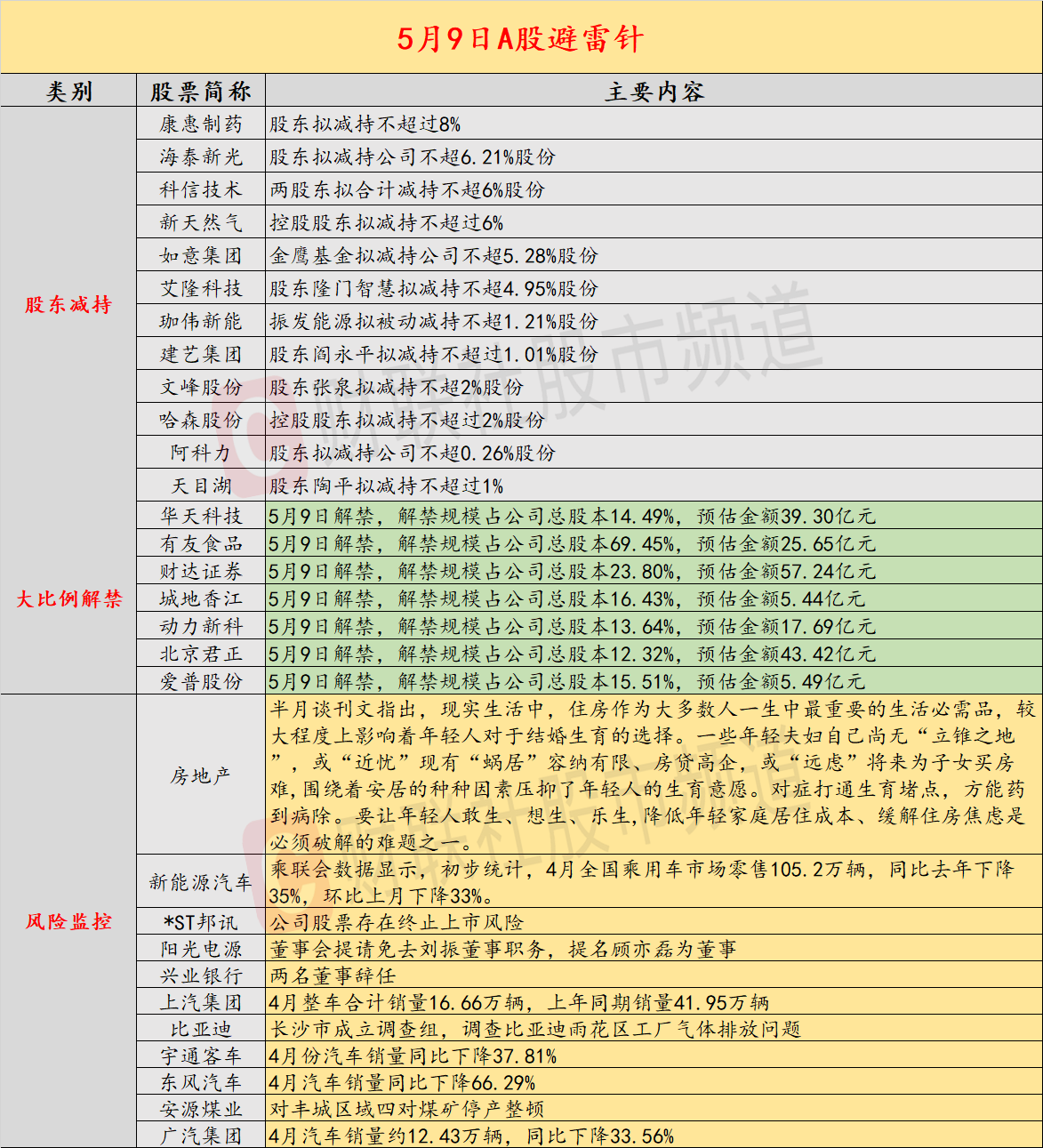Click unlock row with 预估金额57.24亿元
The image size is (1043, 1148).
click(x=654, y=571)
